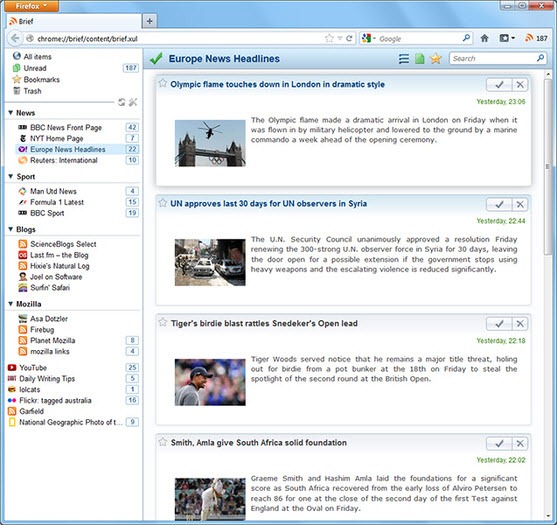Switch to headlines-only view
Viewport: 557px width, 525px height.
pyautogui.click(x=404, y=59)
